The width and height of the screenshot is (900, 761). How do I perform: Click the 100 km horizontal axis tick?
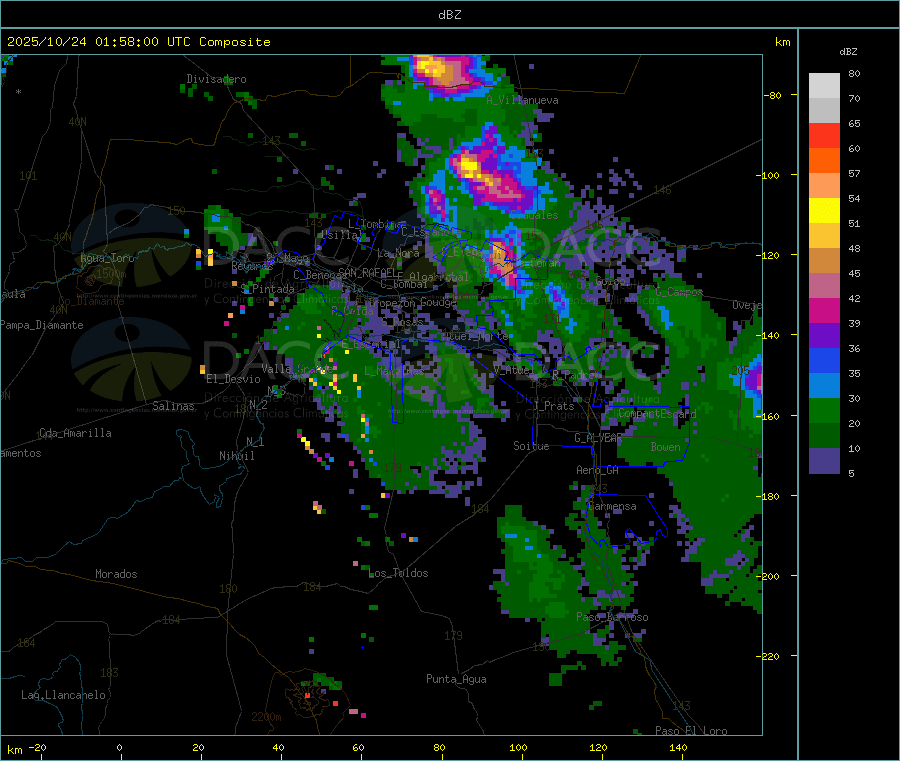(x=518, y=747)
